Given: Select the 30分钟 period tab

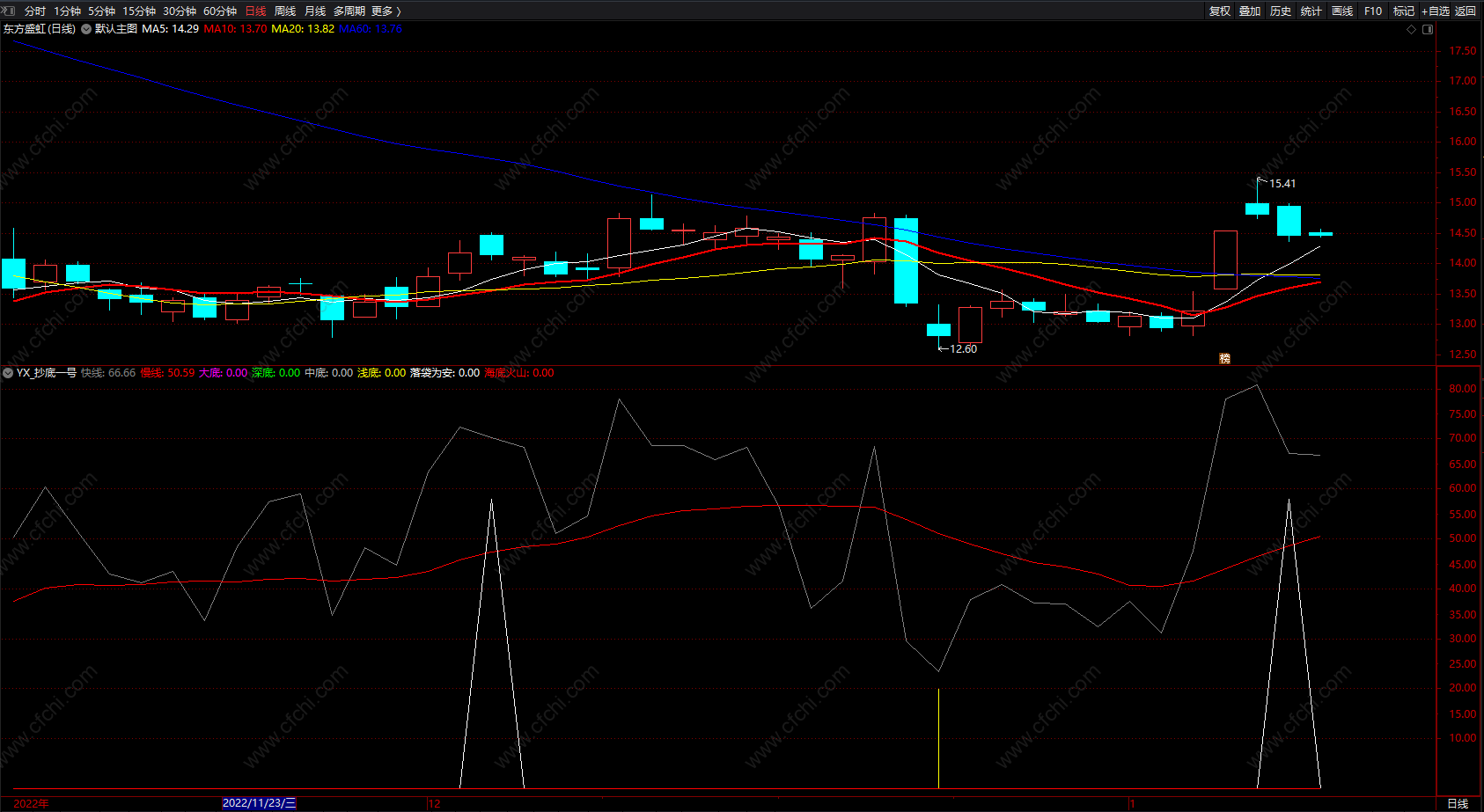Looking at the screenshot, I should click(180, 11).
